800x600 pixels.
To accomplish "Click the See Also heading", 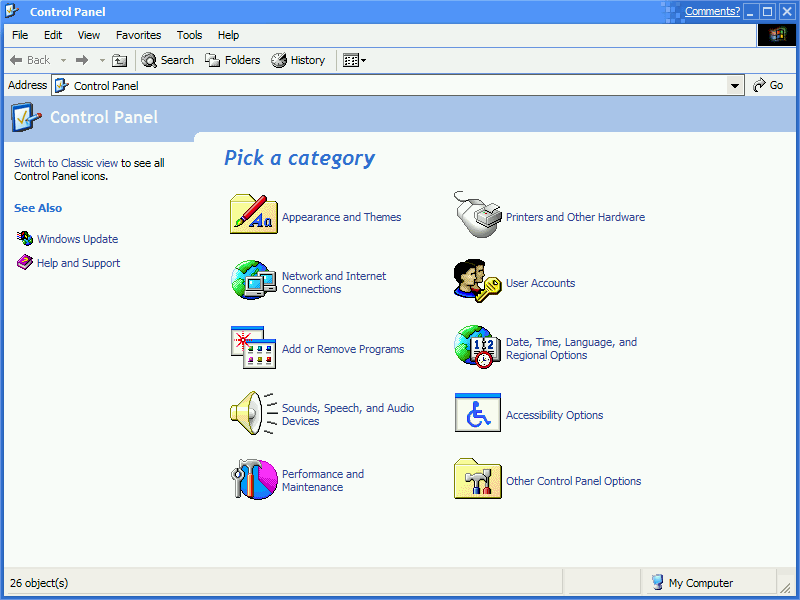I will click(38, 208).
